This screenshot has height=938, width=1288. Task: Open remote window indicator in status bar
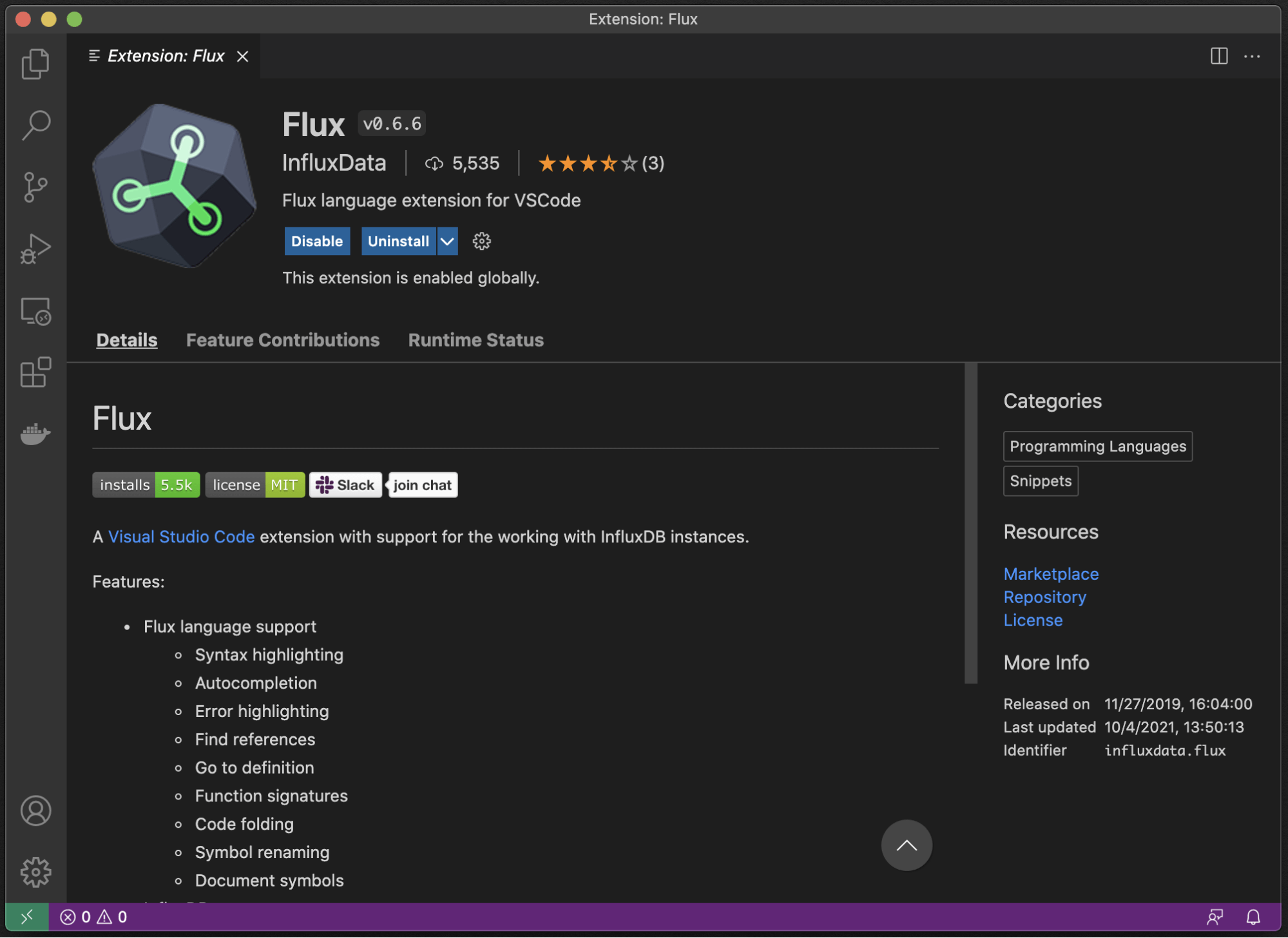pos(27,917)
